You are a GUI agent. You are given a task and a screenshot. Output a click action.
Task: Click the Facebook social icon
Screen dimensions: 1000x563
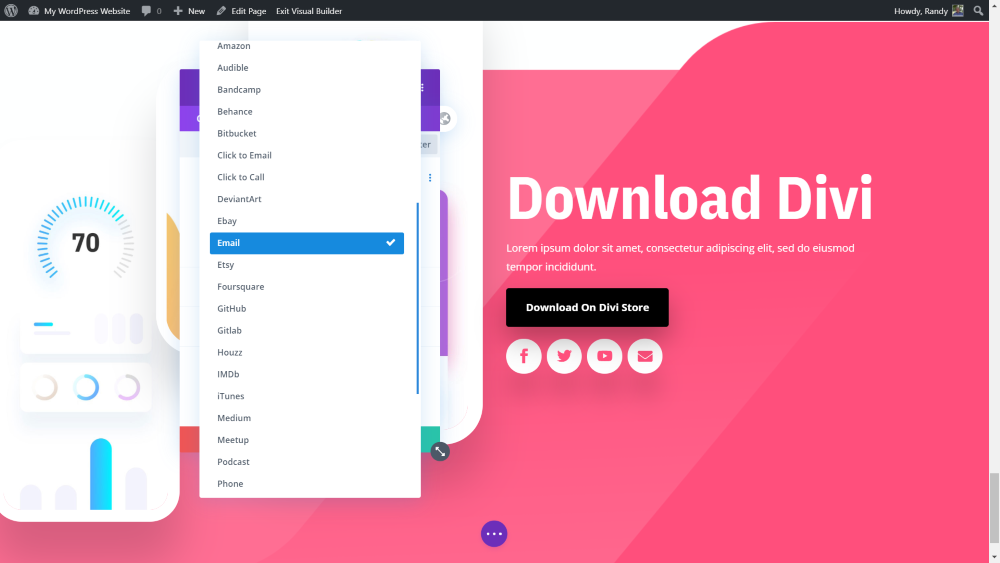click(x=524, y=356)
